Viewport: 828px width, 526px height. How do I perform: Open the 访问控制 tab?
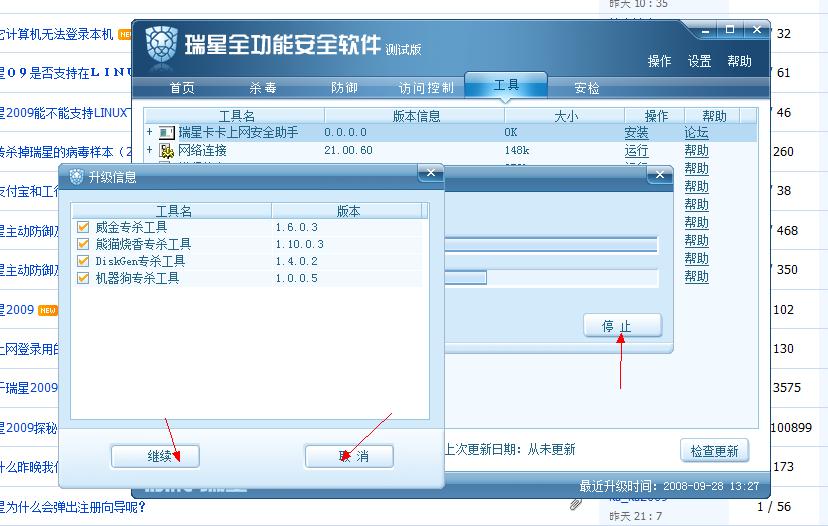point(426,88)
